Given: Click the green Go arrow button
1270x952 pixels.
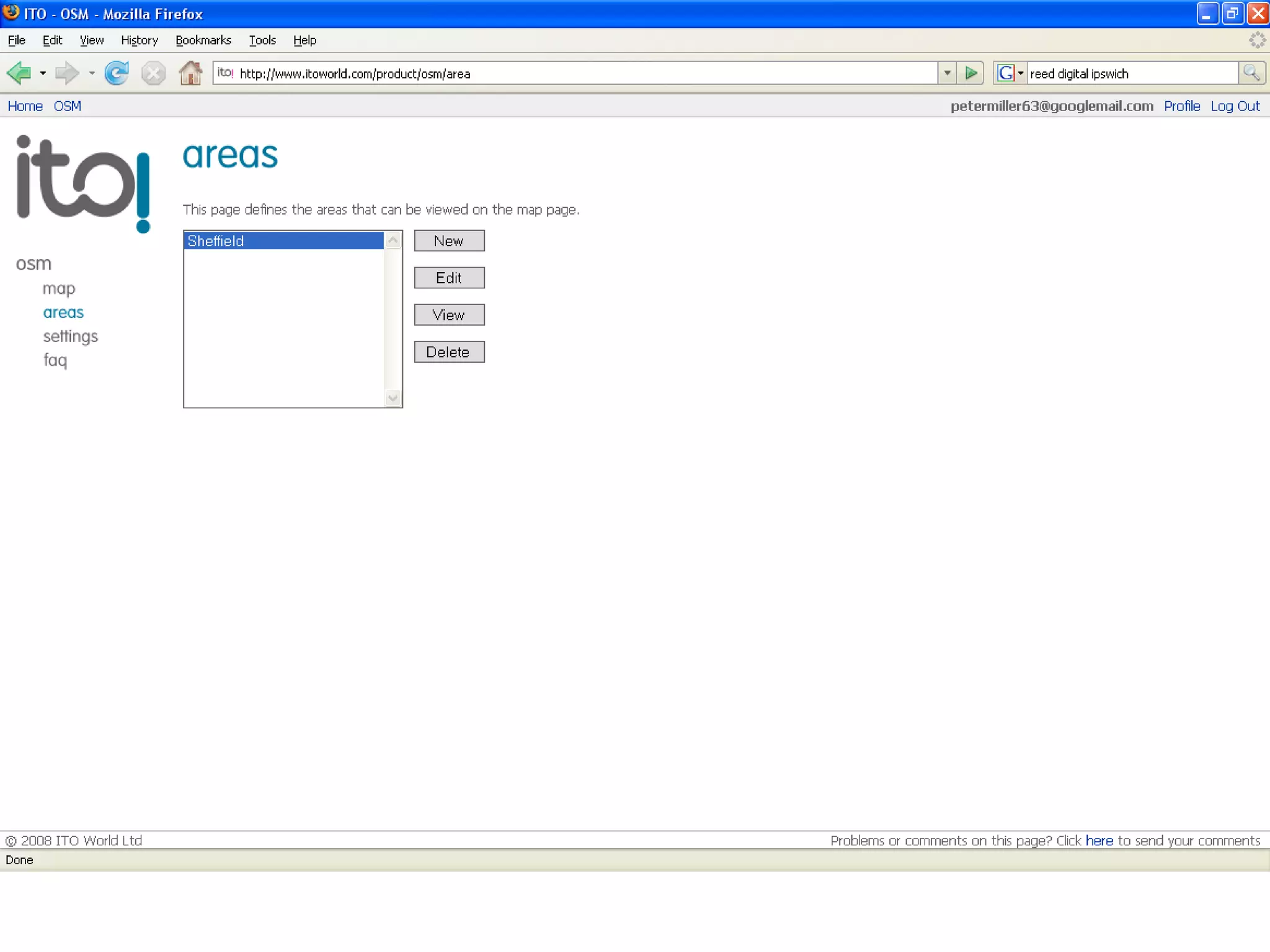Looking at the screenshot, I should [x=970, y=73].
